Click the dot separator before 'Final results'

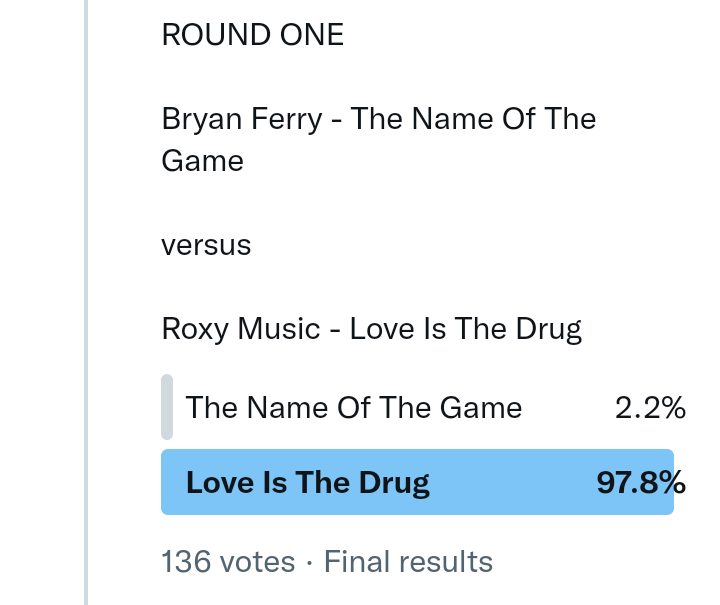[309, 563]
